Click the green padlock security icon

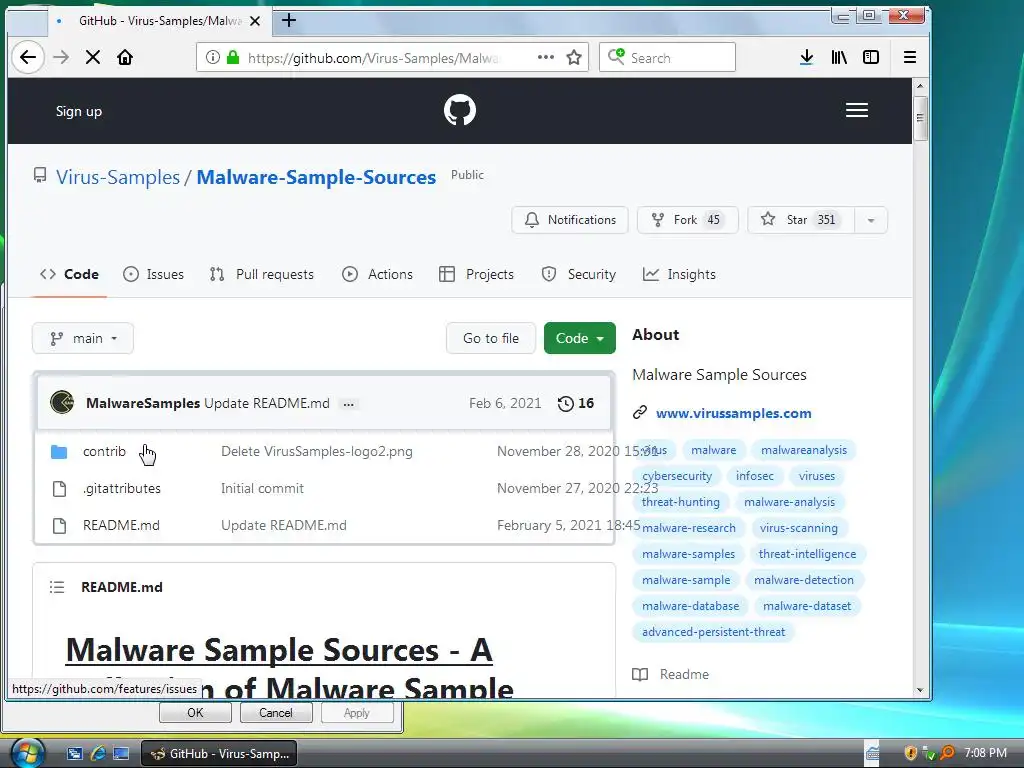point(232,57)
